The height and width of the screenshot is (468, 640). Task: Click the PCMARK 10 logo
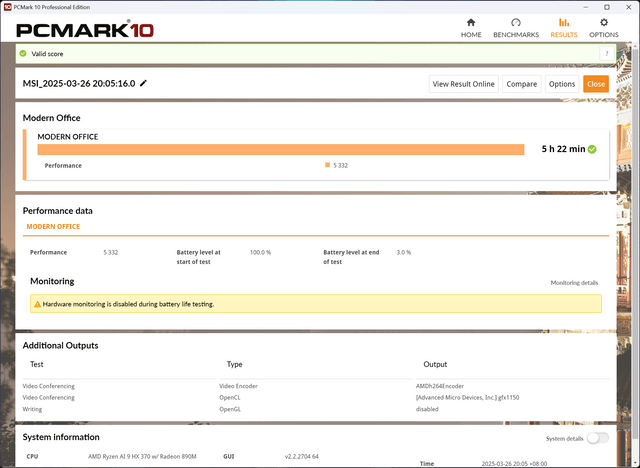[x=85, y=30]
